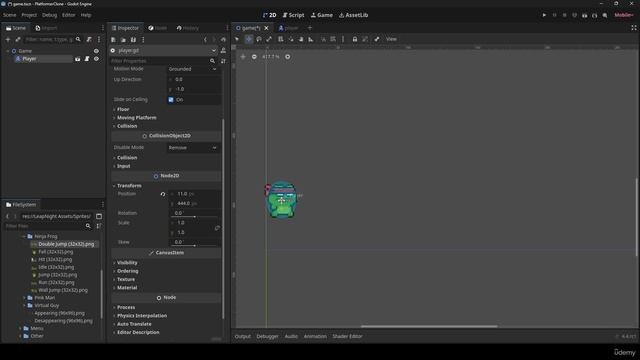
Task: Switch to the Import tab
Action: (x=46, y=28)
